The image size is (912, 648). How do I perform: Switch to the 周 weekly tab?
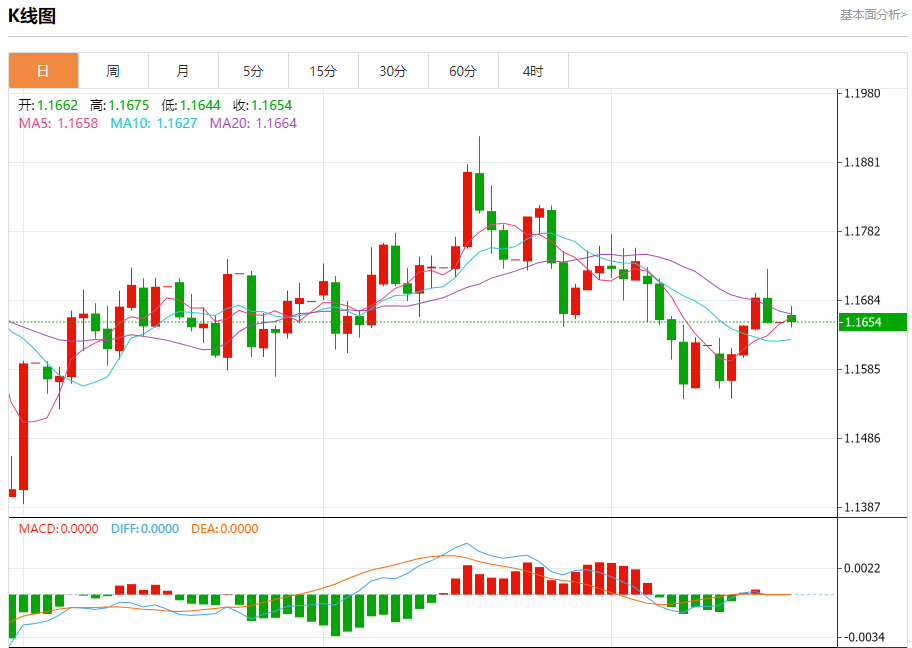tap(113, 71)
